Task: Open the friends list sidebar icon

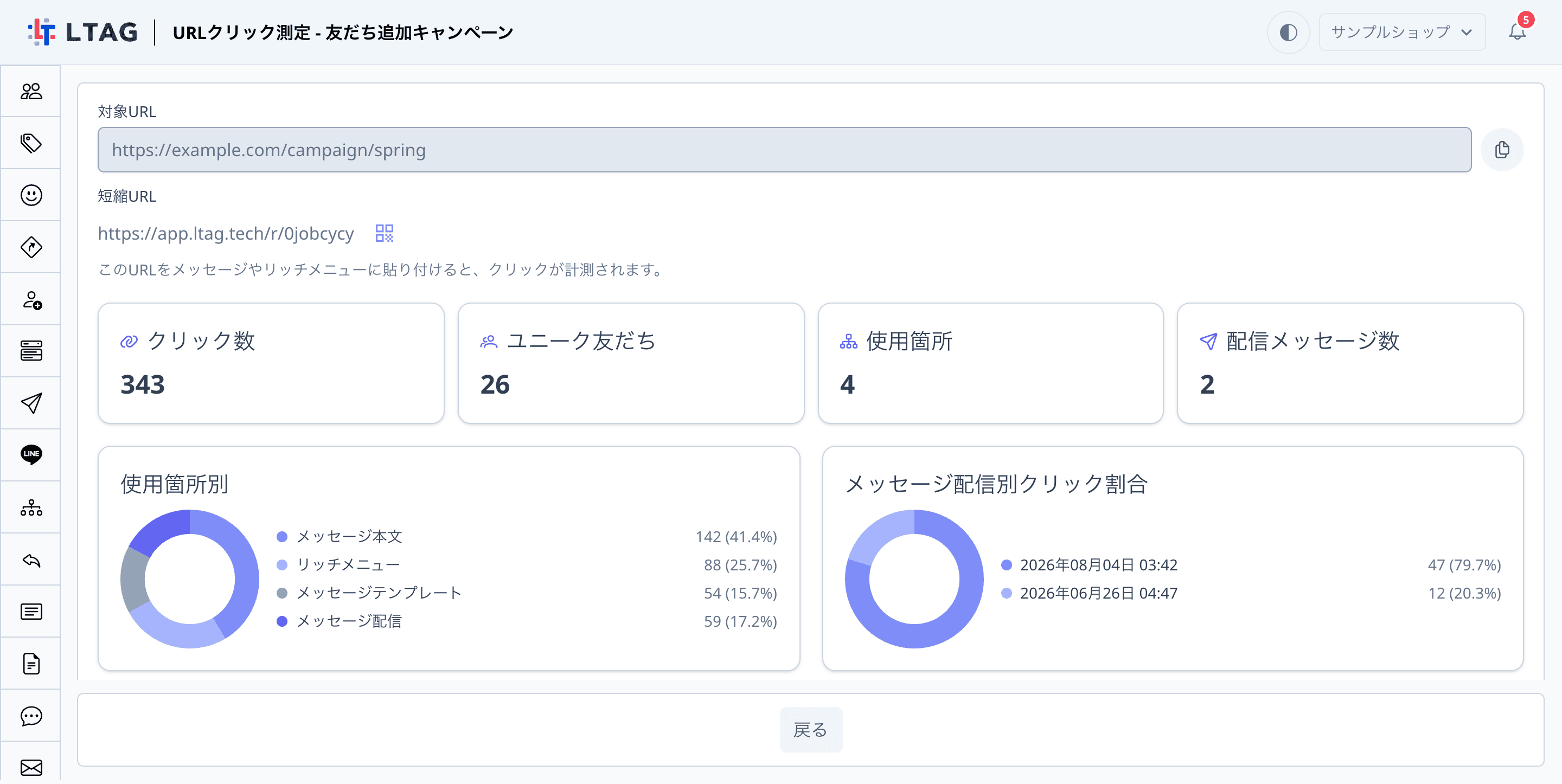Action: [x=31, y=92]
